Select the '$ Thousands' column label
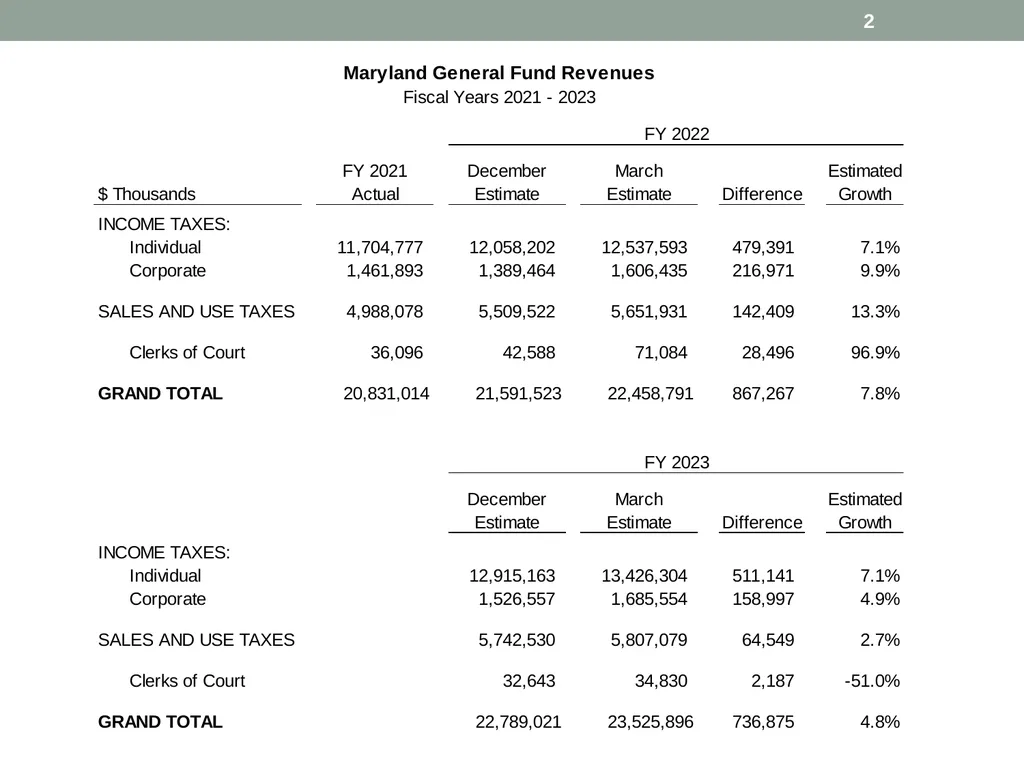 pos(147,194)
